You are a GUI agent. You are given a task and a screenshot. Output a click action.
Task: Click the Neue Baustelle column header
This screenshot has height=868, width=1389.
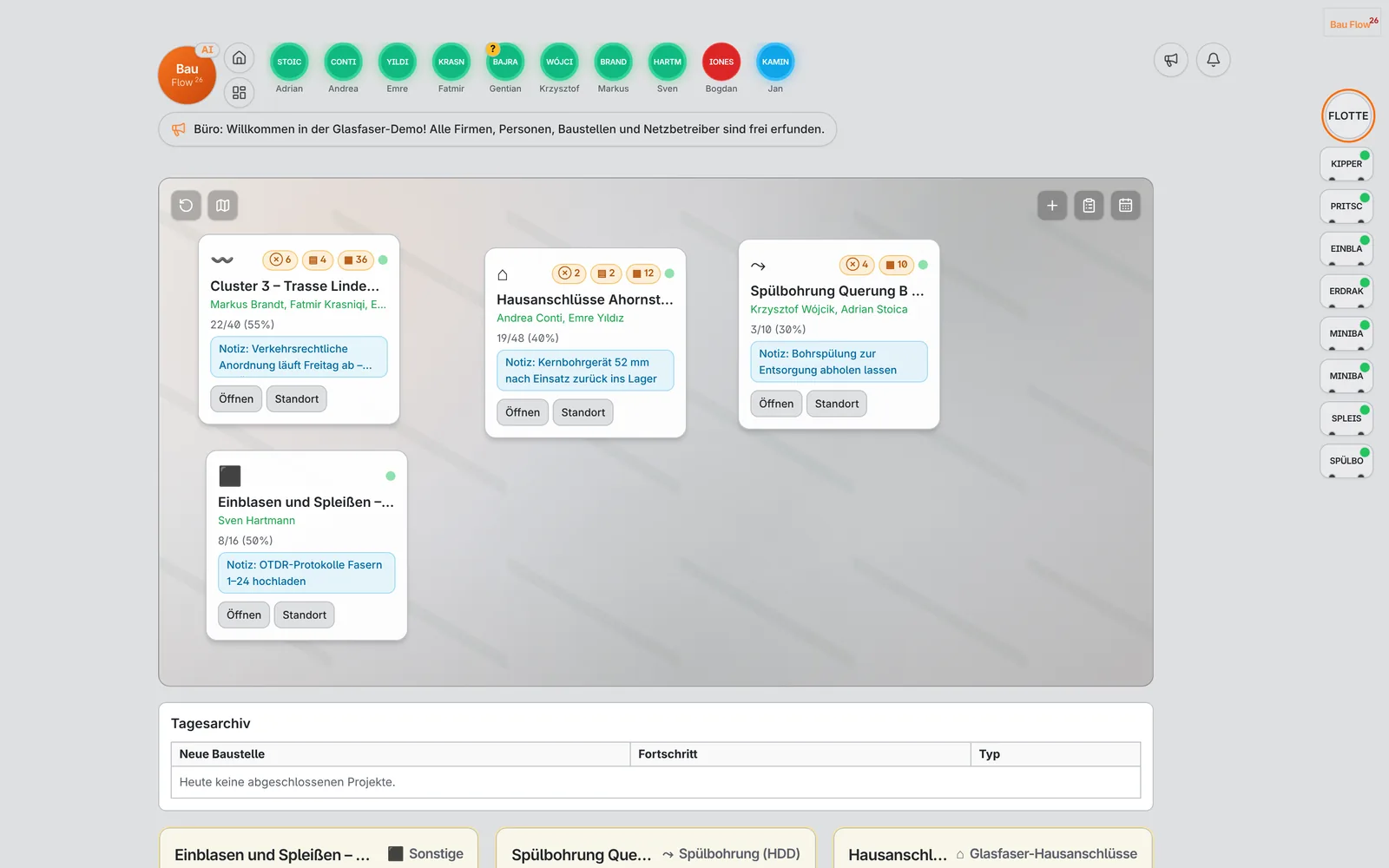[401, 754]
